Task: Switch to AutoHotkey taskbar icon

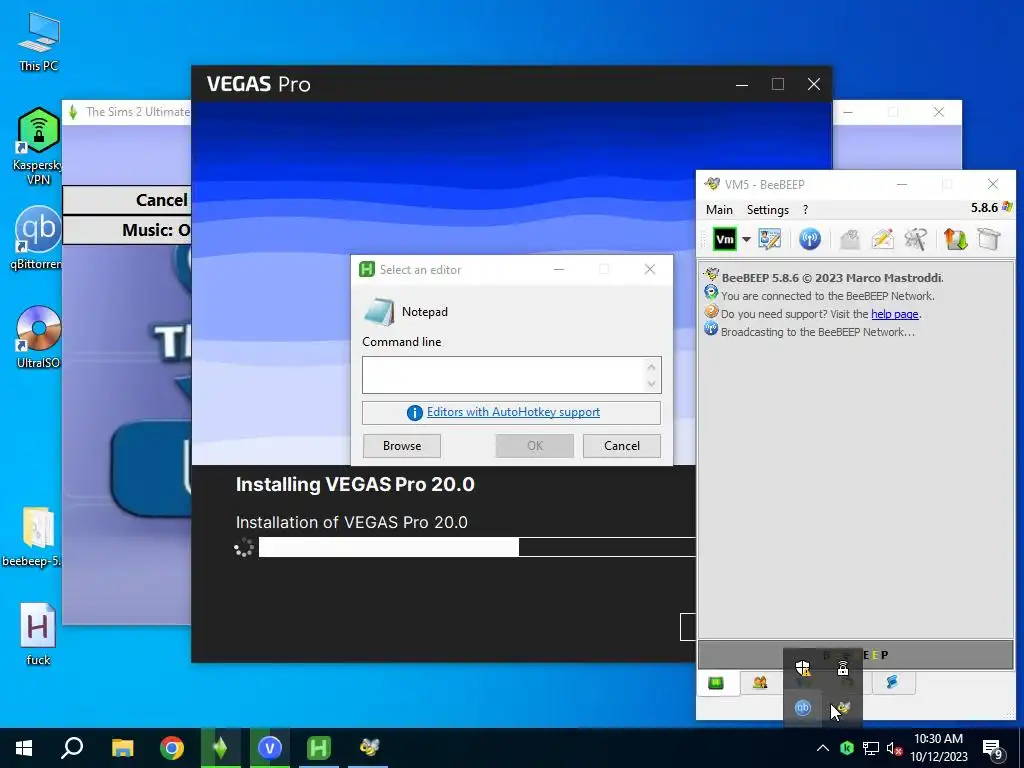Action: pos(319,748)
